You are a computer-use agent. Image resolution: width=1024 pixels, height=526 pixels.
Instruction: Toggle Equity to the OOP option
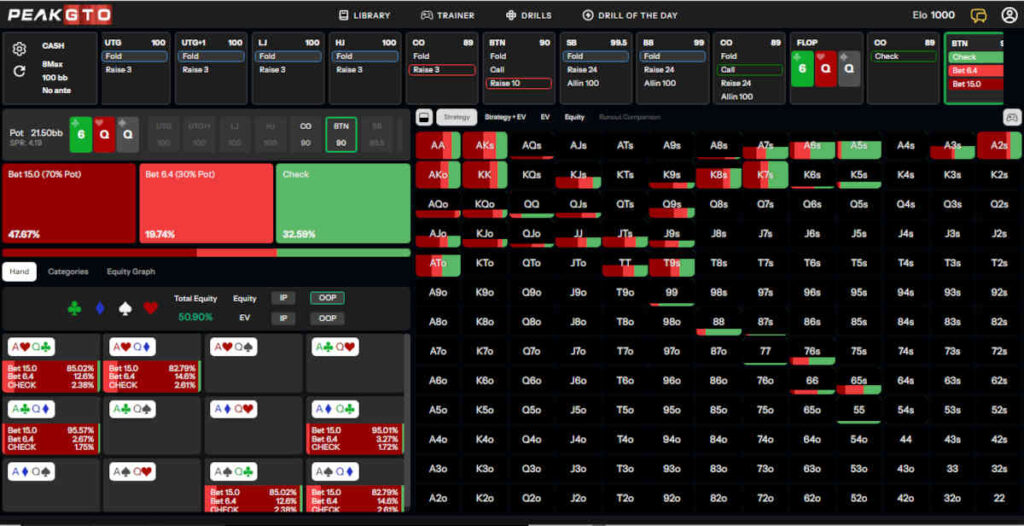click(x=326, y=298)
